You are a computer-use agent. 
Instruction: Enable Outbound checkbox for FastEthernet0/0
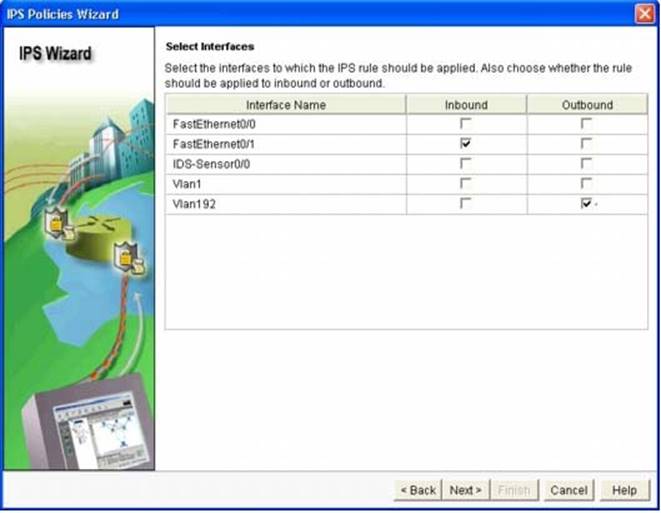[586, 124]
